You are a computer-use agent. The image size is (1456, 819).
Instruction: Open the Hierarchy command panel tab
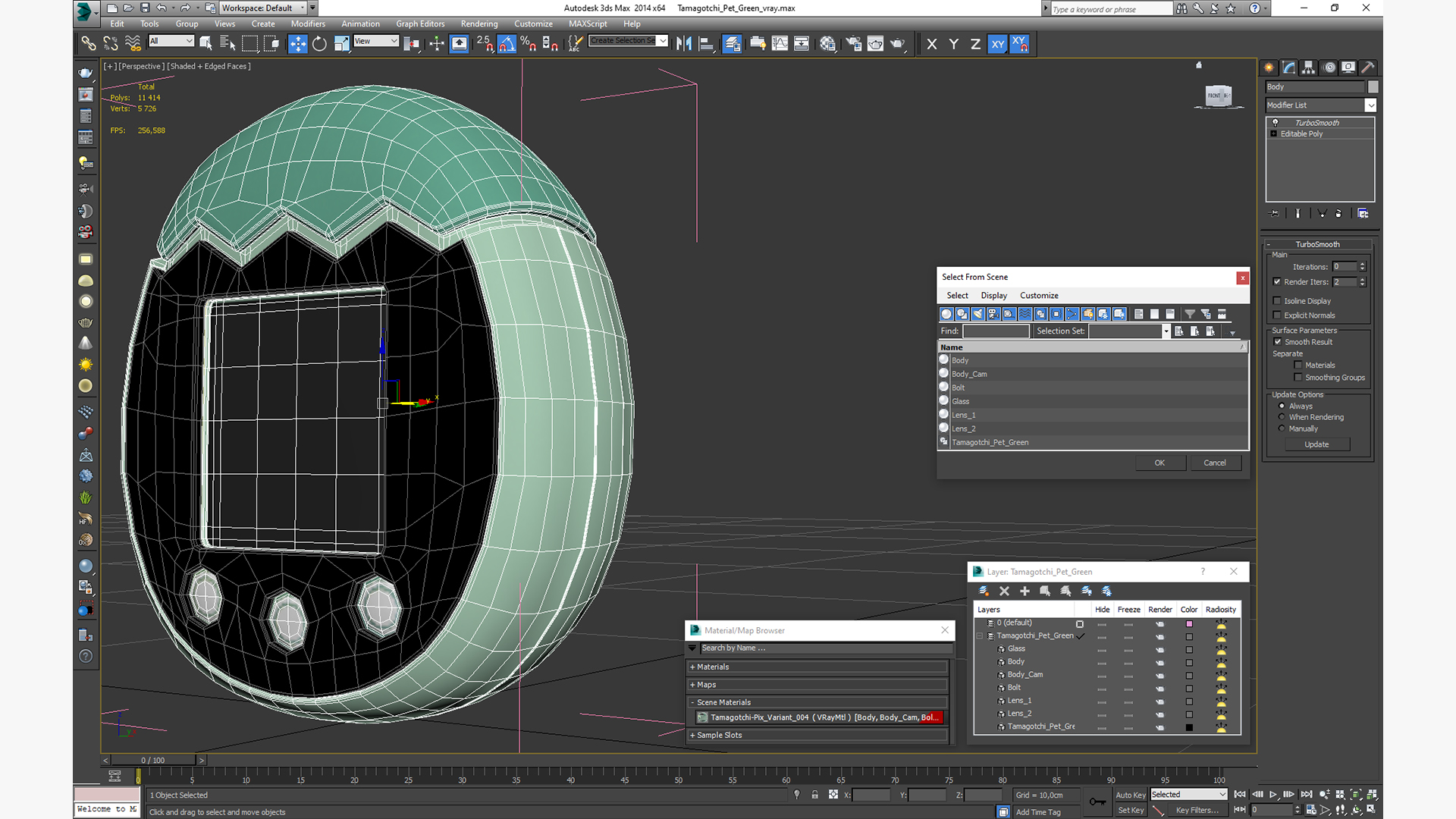click(x=1308, y=67)
